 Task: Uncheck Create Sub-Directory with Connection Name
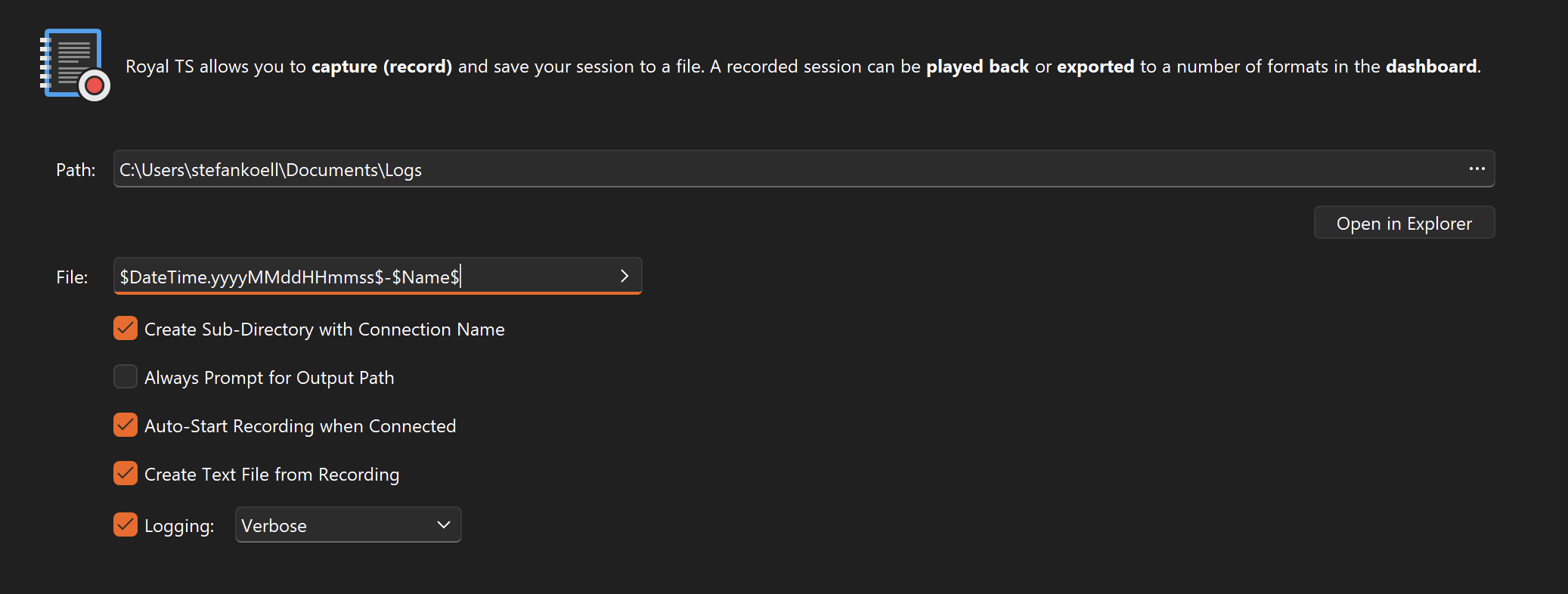pos(126,329)
